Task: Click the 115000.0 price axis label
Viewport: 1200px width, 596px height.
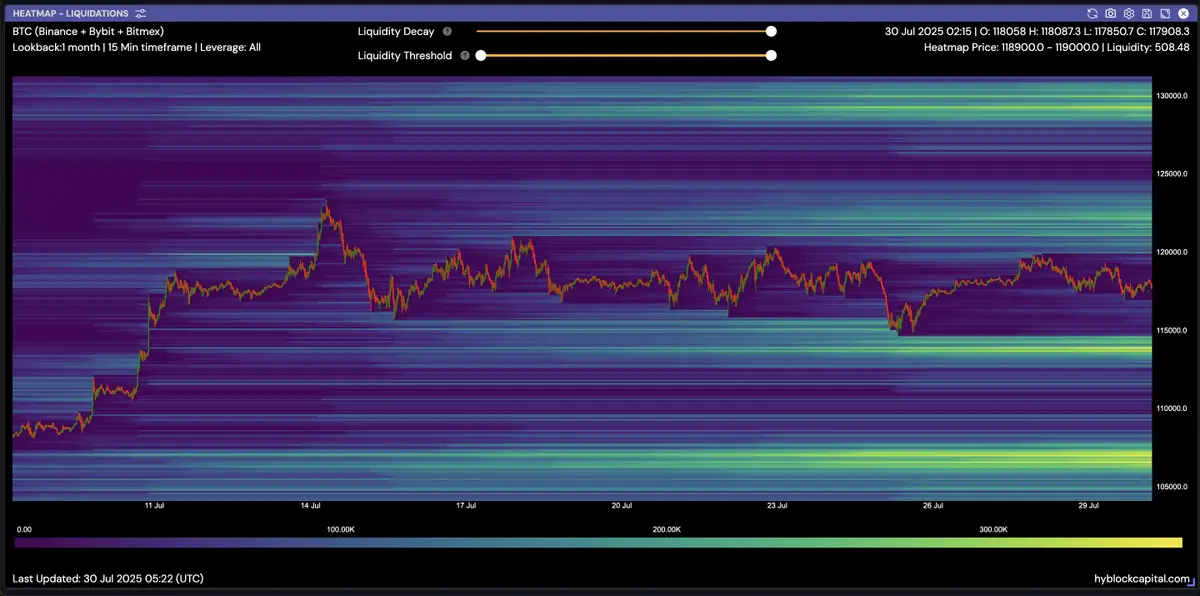Action: [x=1172, y=330]
